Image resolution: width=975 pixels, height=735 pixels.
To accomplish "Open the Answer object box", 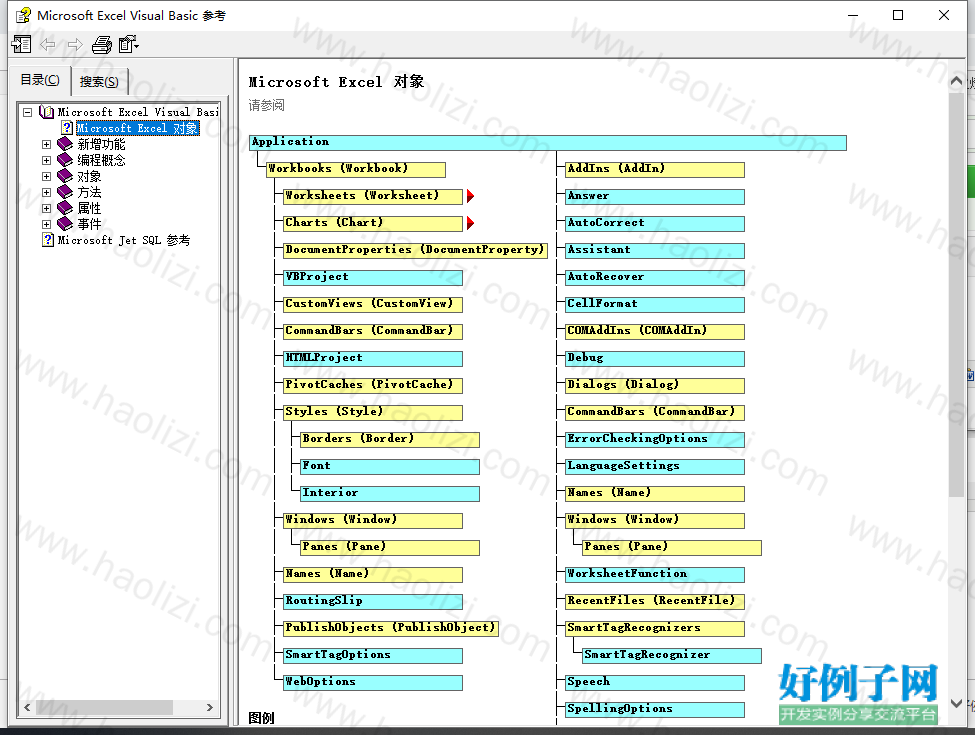I will (655, 196).
